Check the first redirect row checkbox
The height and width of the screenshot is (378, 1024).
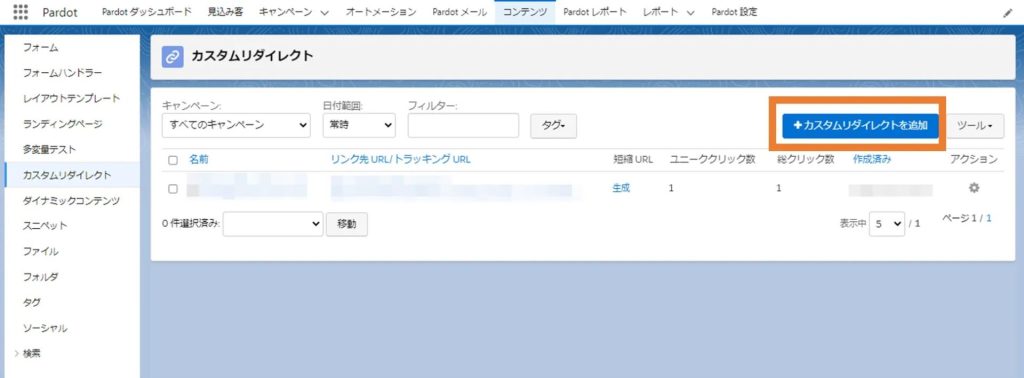pyautogui.click(x=173, y=189)
